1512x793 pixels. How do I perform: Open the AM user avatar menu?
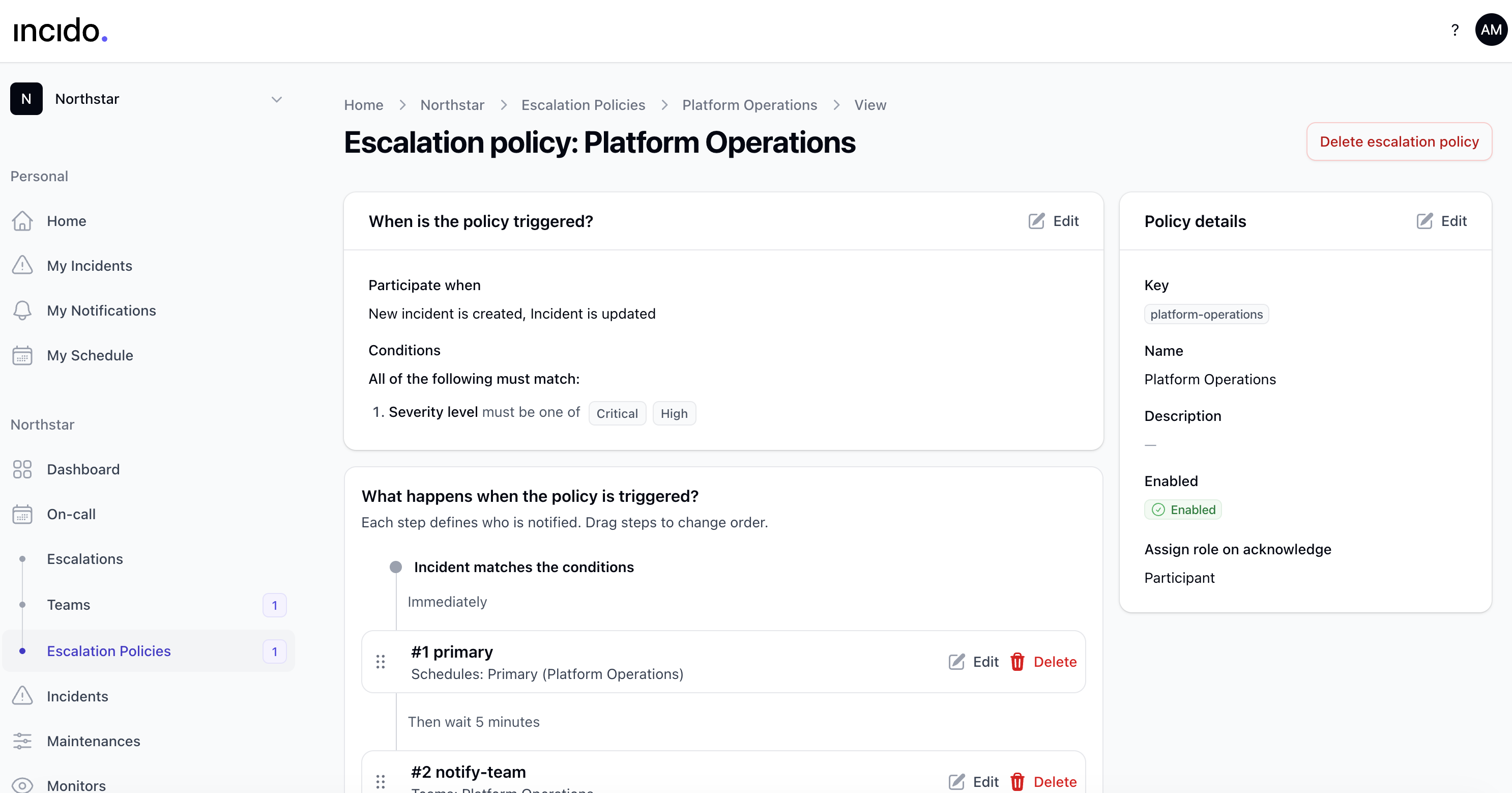(x=1491, y=30)
